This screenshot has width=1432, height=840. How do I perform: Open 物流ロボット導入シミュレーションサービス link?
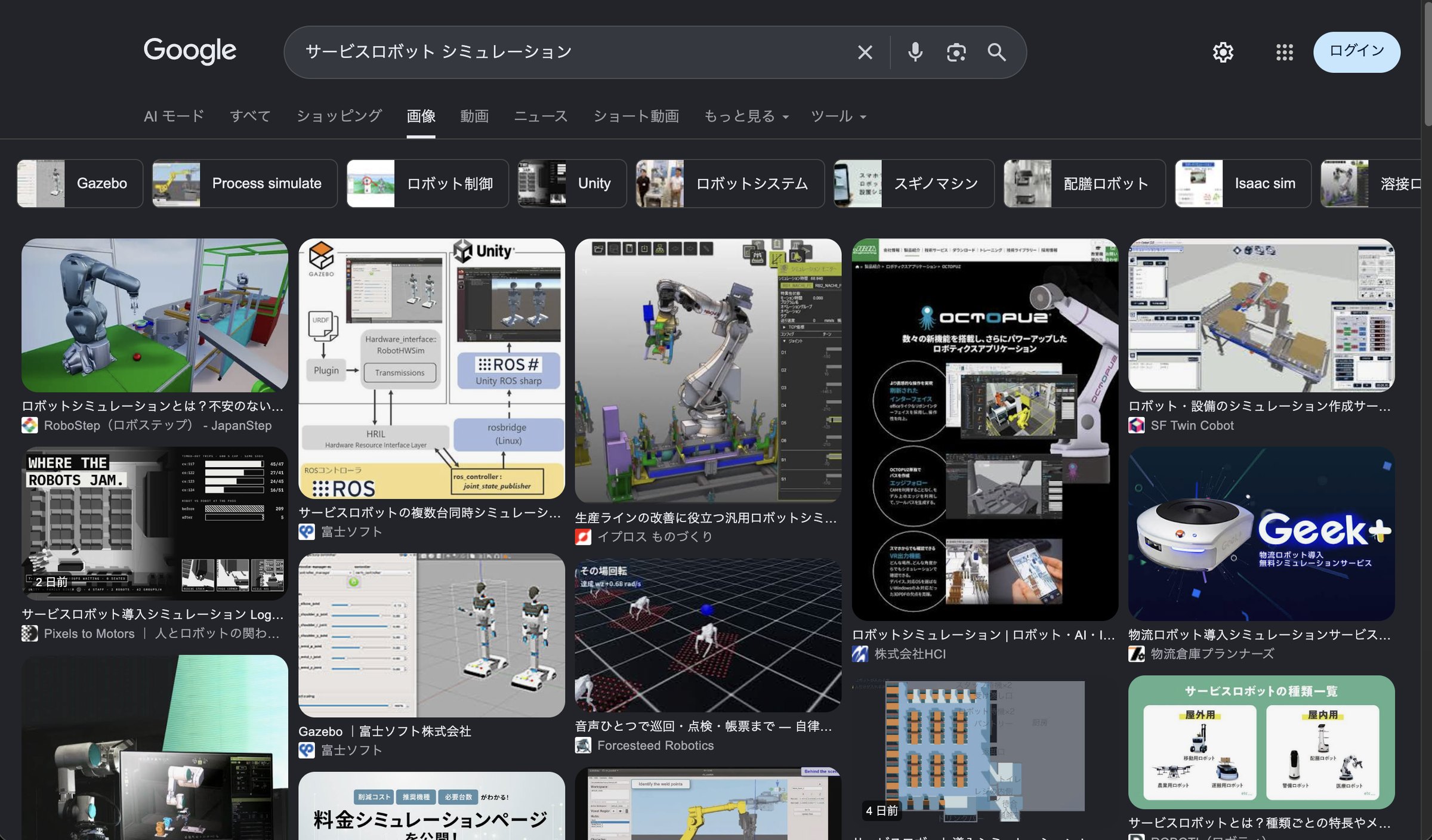tap(1260, 635)
